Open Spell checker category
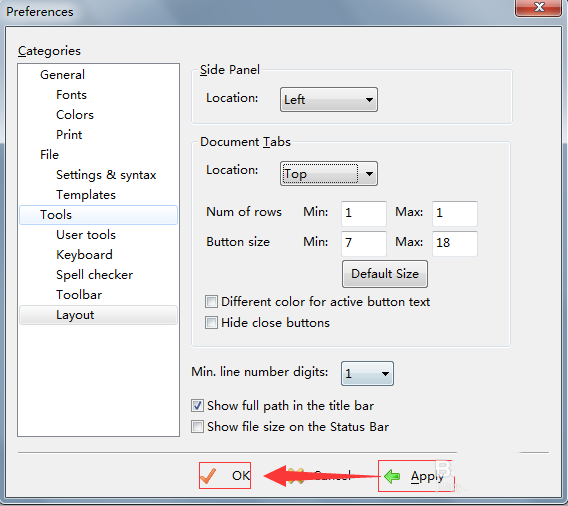568x506 pixels. coord(95,275)
